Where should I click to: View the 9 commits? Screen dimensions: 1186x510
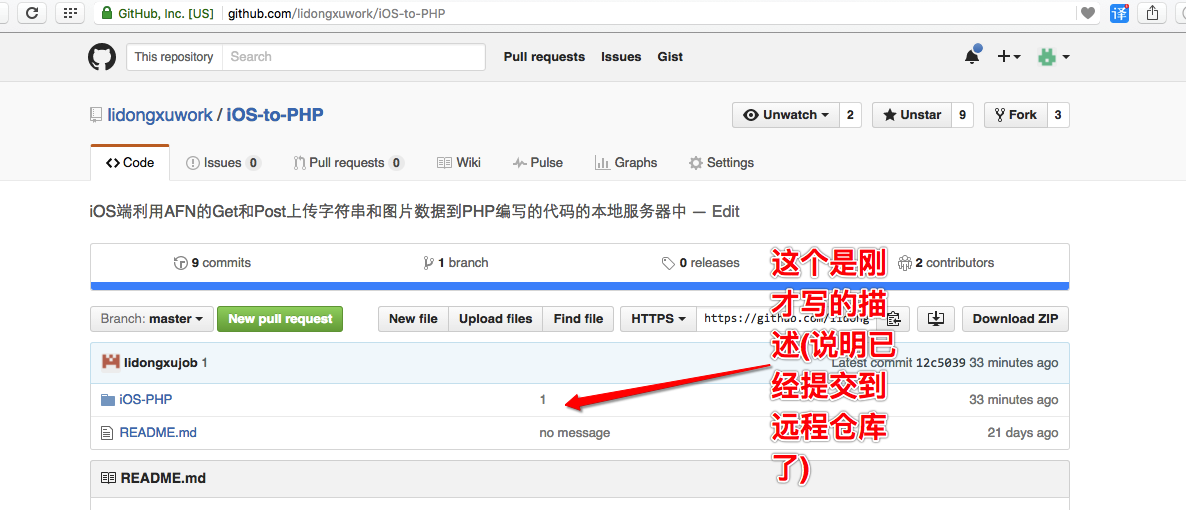(213, 263)
